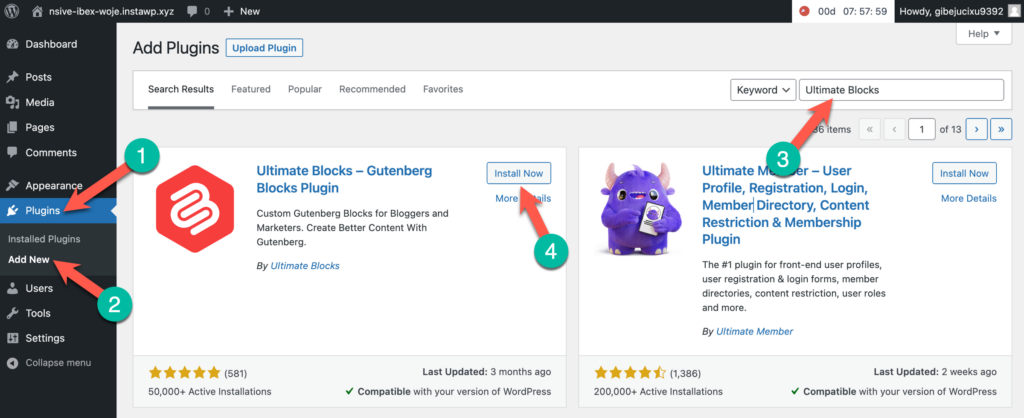Open Installed Plugins submenu item
The width and height of the screenshot is (1024, 418).
point(44,239)
